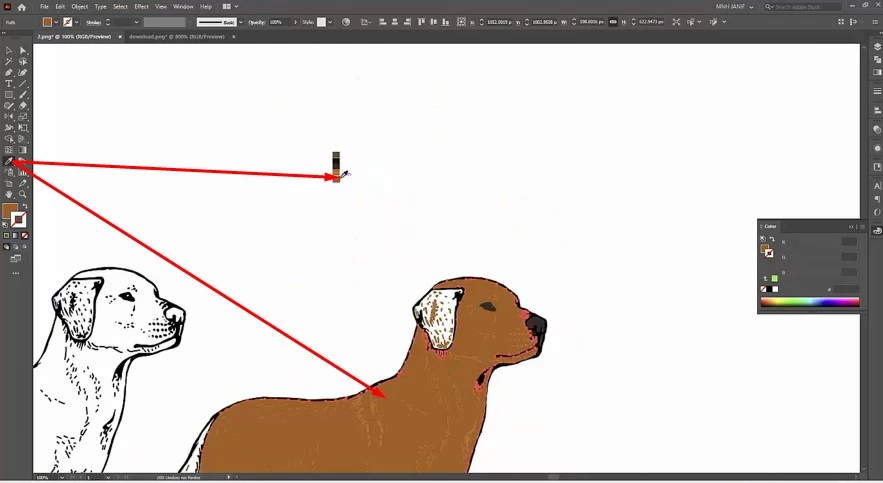Click the Recolor Artwork icon
Viewport: 883px width, 483px height.
(346, 22)
